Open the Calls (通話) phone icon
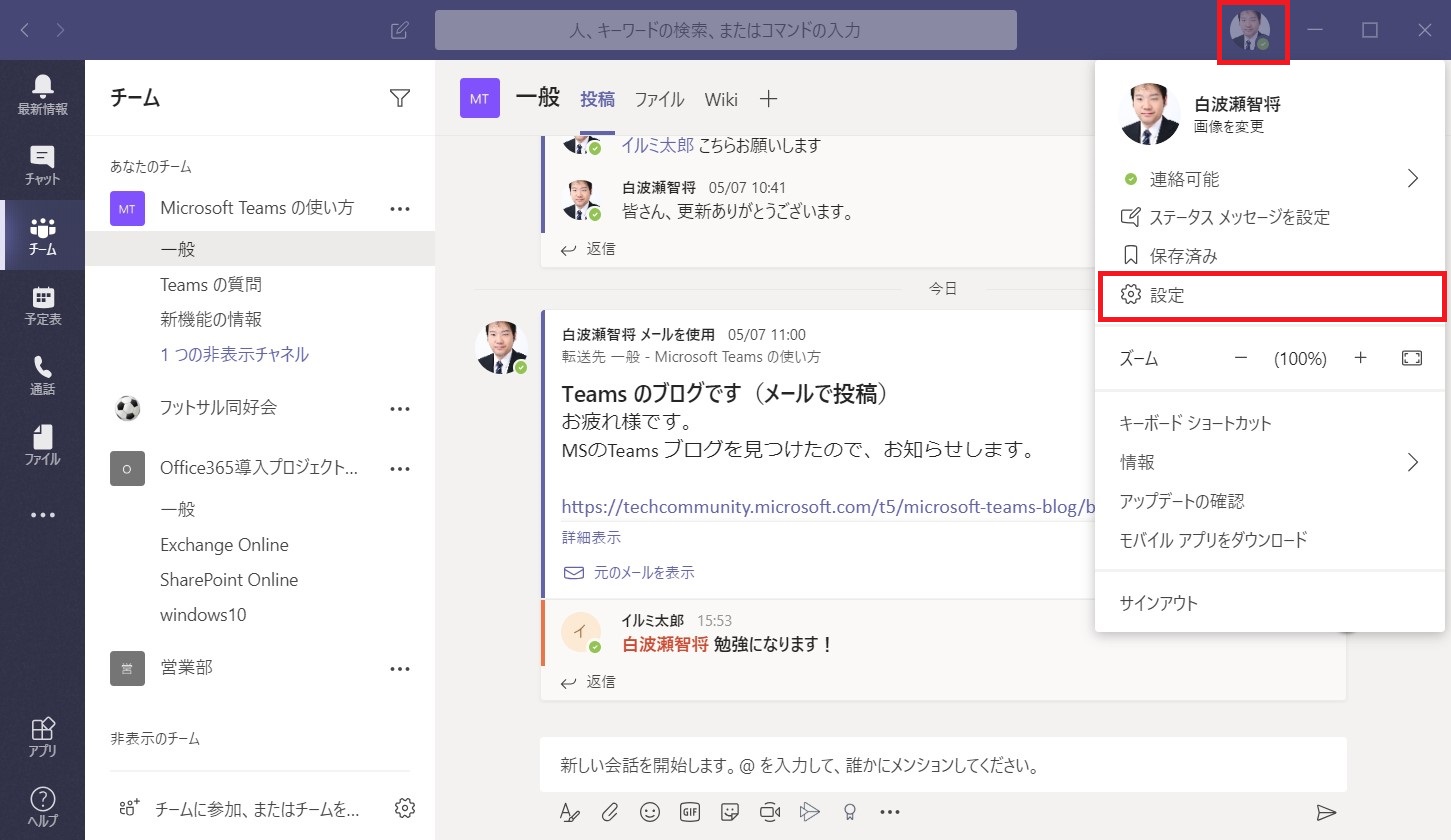Image resolution: width=1451 pixels, height=840 pixels. (42, 375)
